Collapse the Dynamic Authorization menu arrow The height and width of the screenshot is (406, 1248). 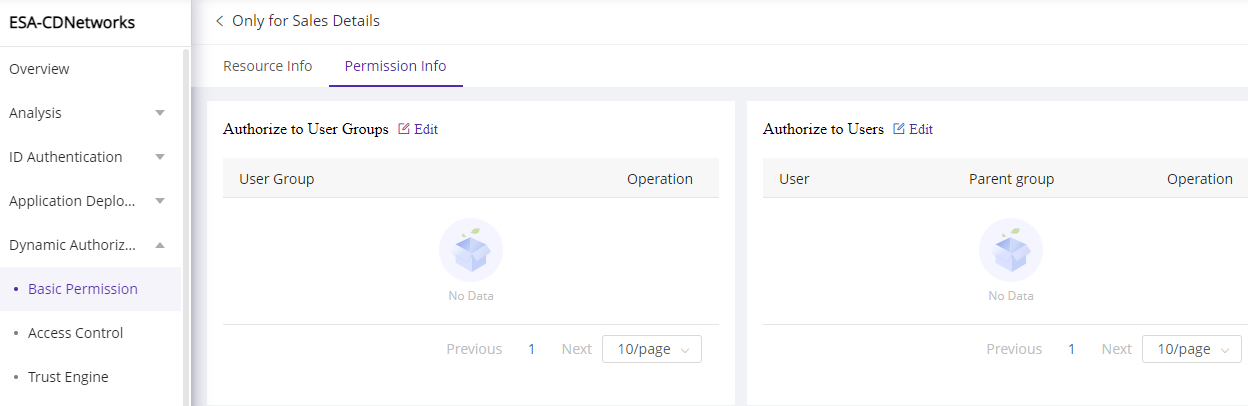pyautogui.click(x=160, y=245)
